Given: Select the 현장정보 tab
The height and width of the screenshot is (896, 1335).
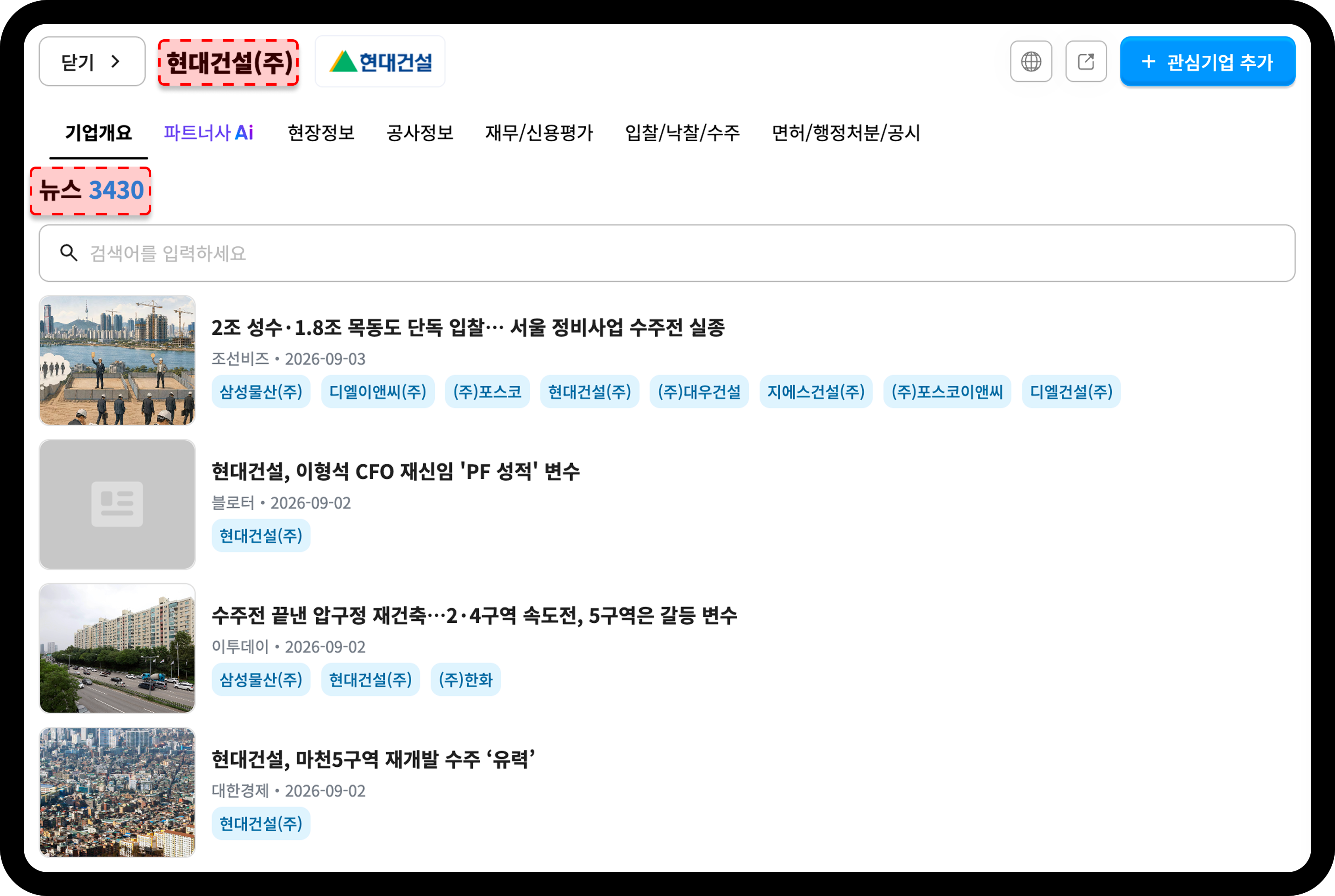Looking at the screenshot, I should click(x=321, y=133).
